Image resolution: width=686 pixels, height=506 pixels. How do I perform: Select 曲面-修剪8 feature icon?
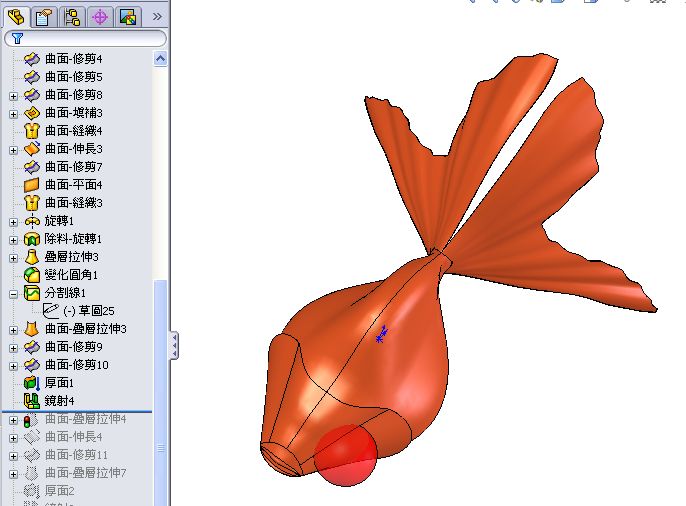32,94
